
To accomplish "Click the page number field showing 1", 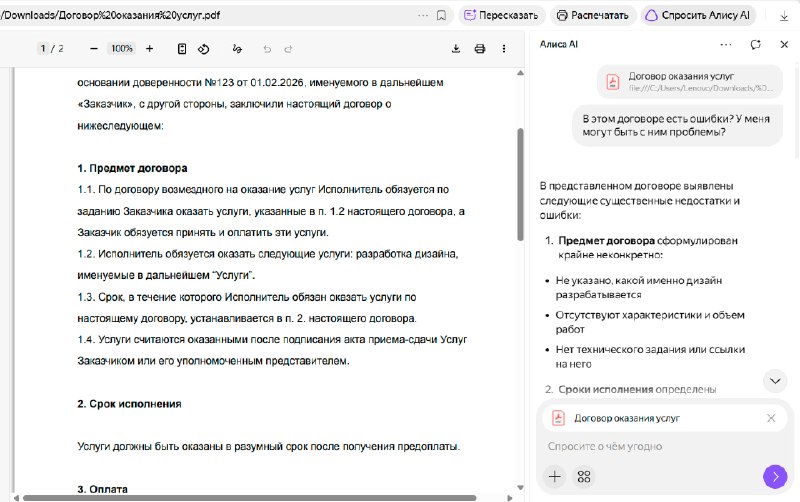I will coord(43,48).
